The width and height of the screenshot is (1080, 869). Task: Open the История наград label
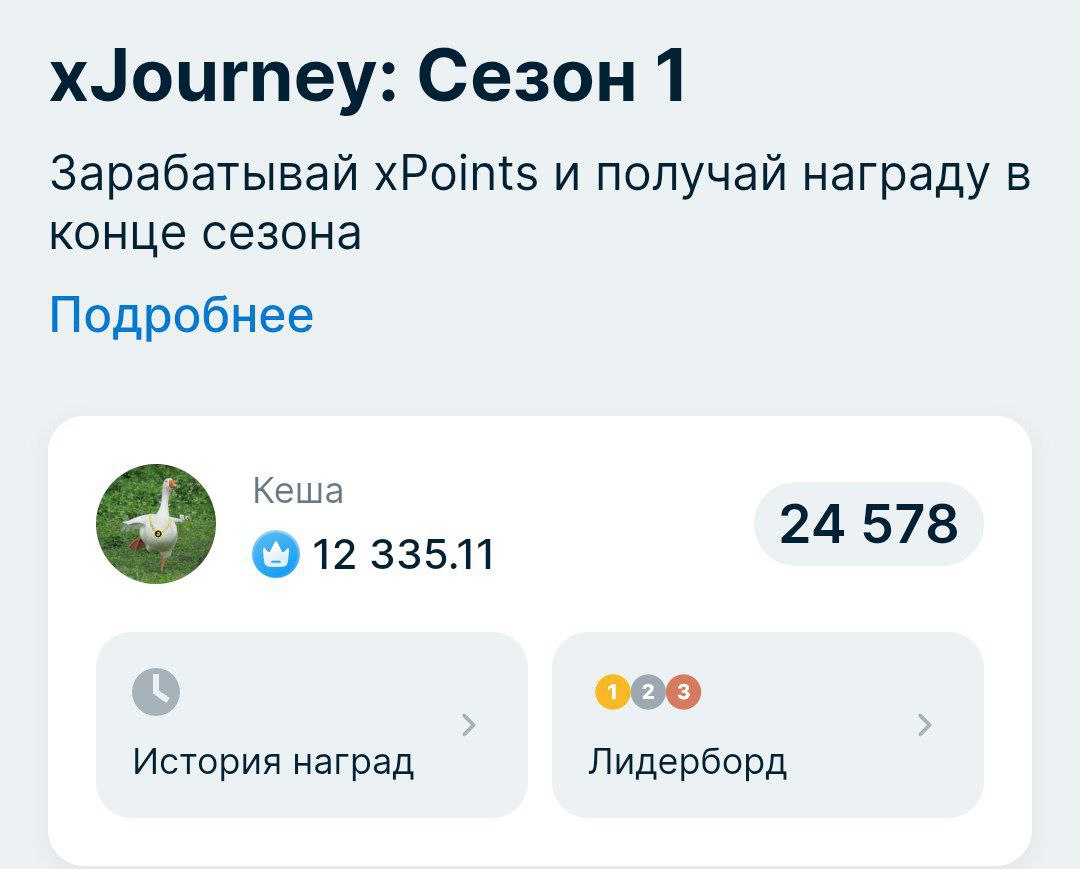[273, 762]
